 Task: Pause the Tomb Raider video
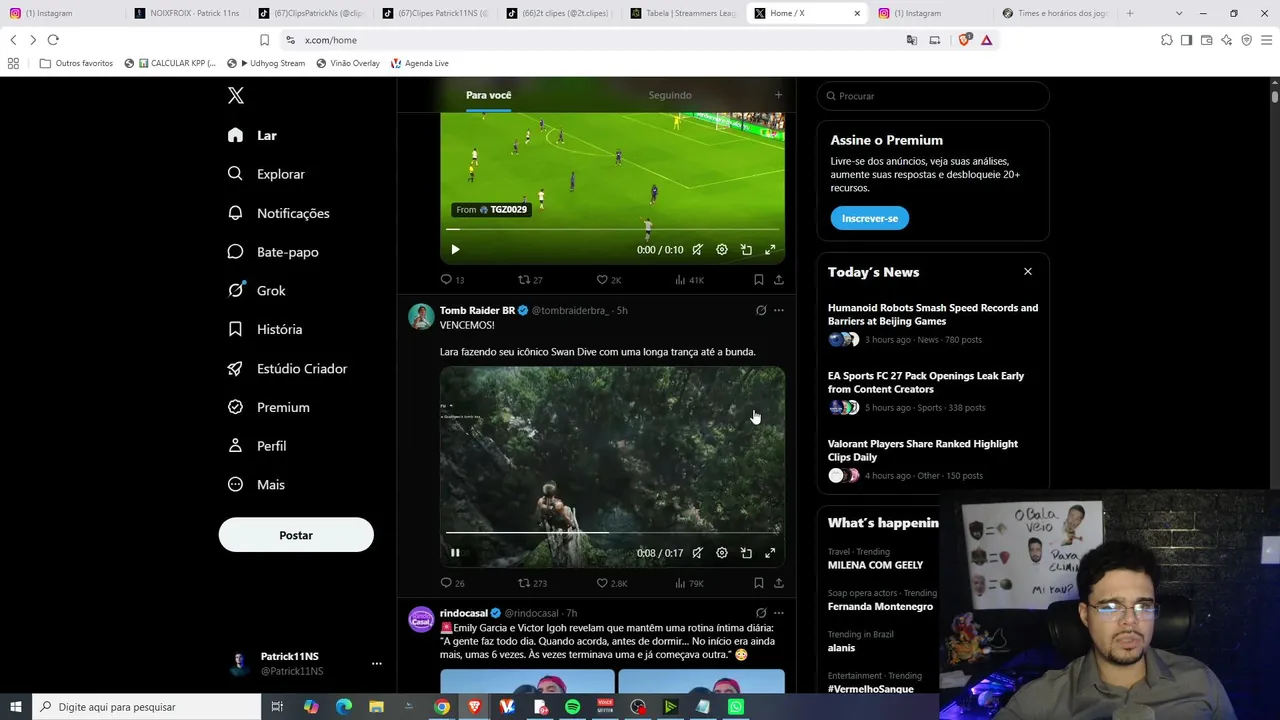coord(455,553)
